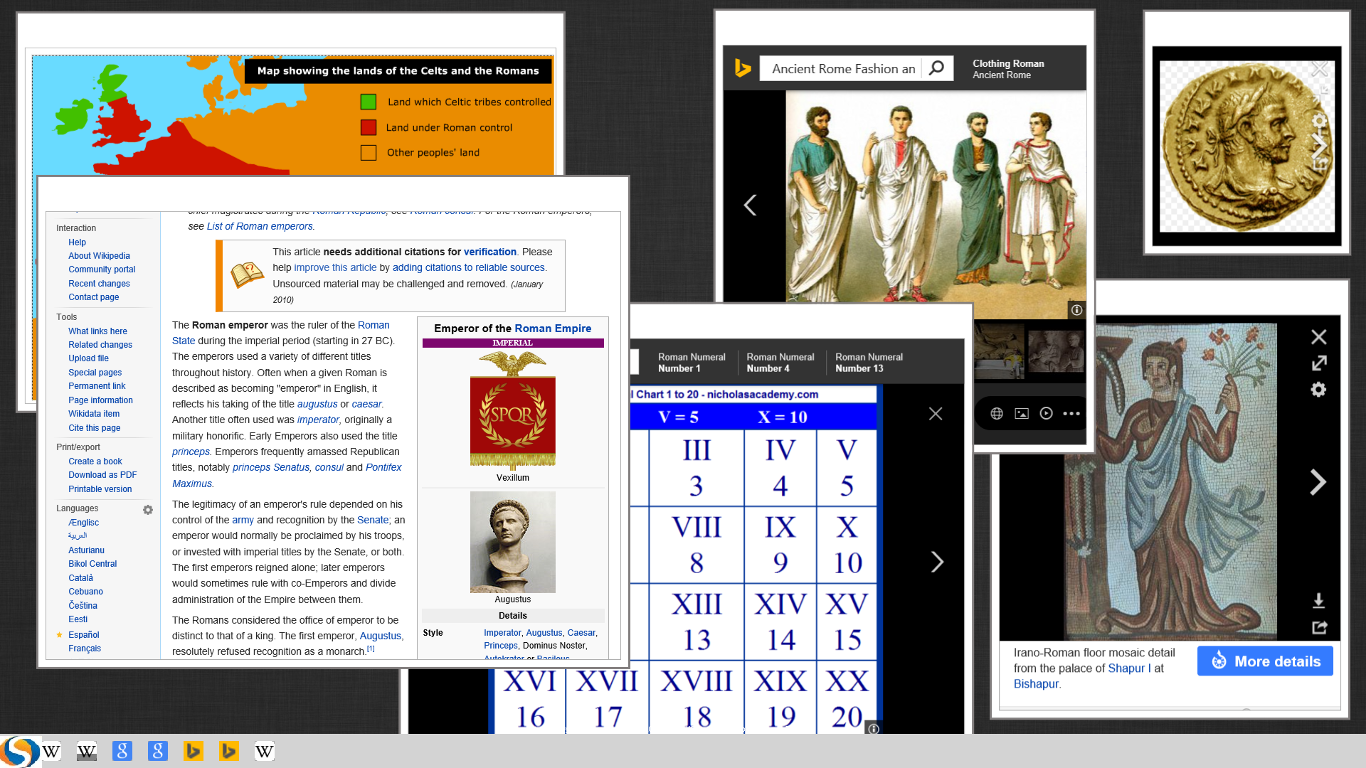Follow the List of Roman emperors link
Viewport: 1366px width, 768px height.
tap(259, 226)
